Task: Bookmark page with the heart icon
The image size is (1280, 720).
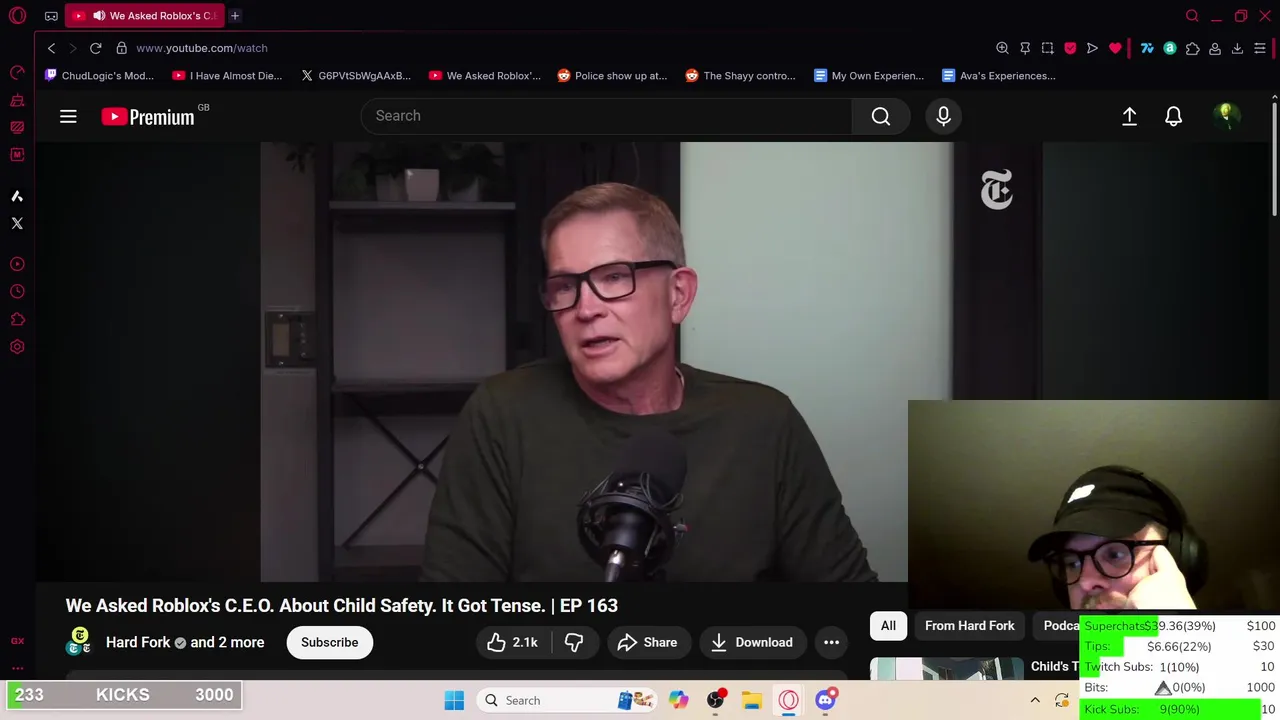Action: click(1115, 48)
